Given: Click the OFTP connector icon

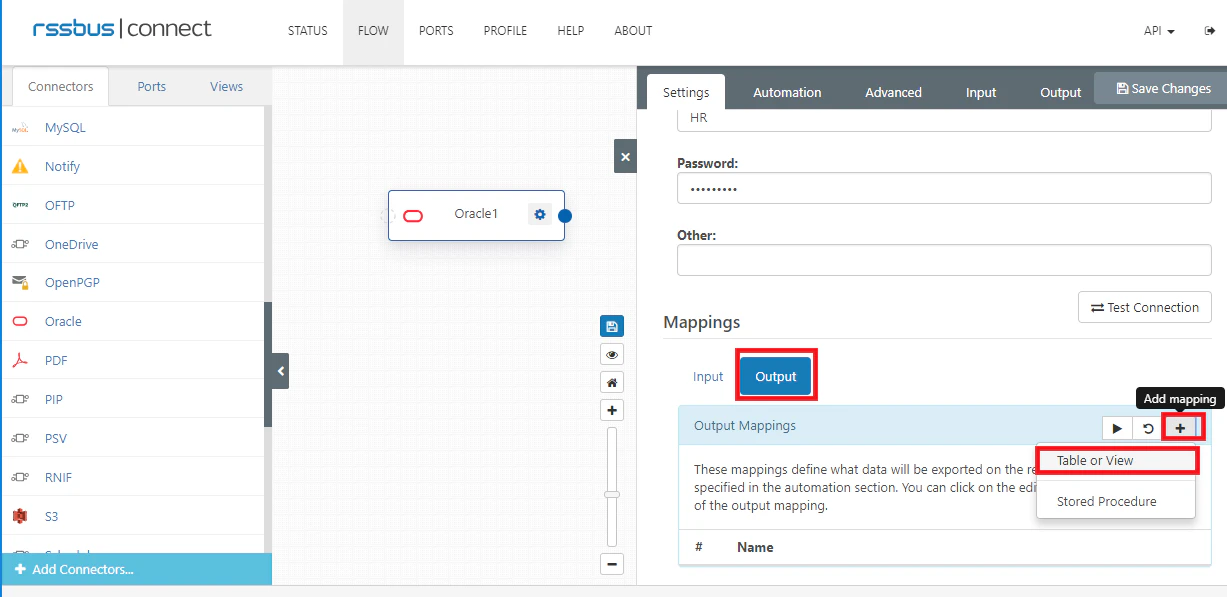Looking at the screenshot, I should pos(20,205).
